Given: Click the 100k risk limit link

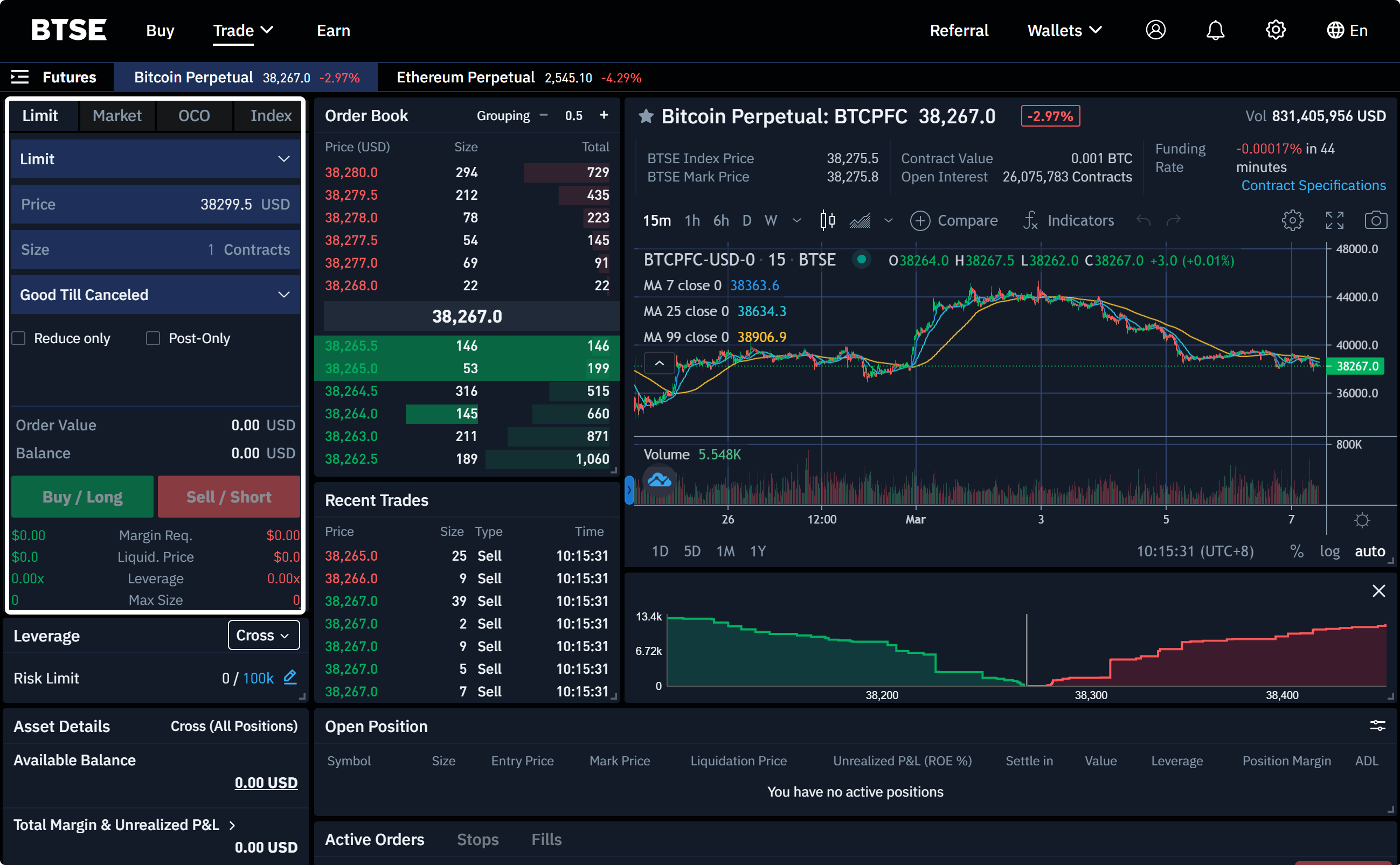Looking at the screenshot, I should click(258, 678).
